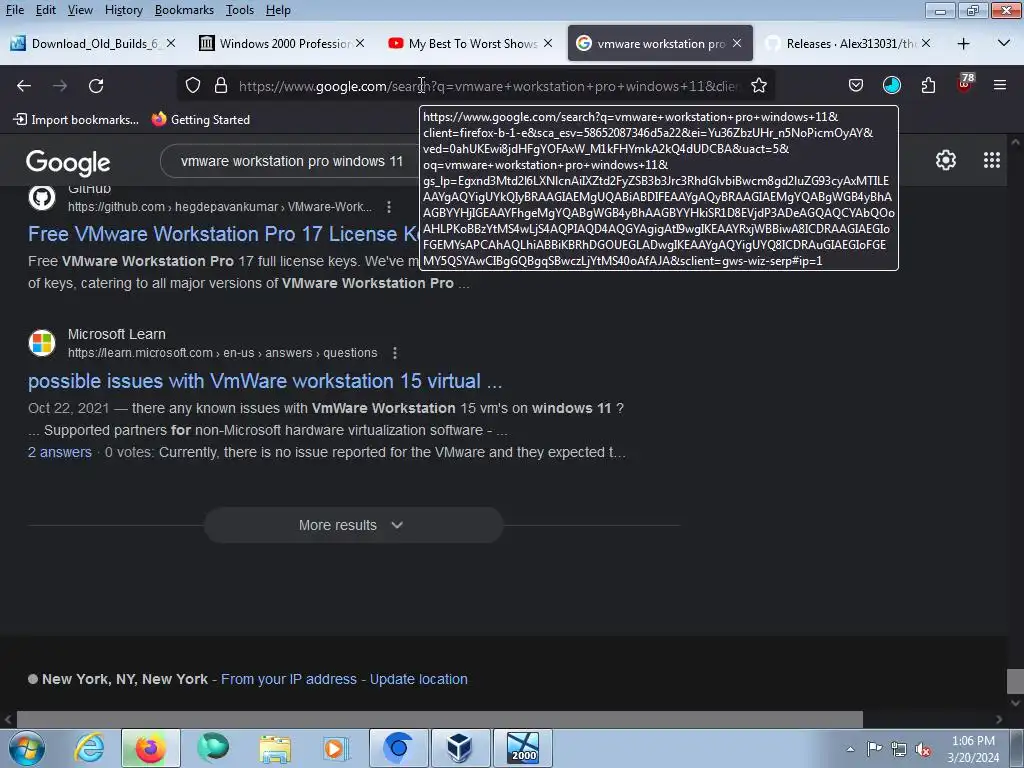This screenshot has width=1024, height=768.
Task: Open the 2000 app in taskbar
Action: point(522,748)
